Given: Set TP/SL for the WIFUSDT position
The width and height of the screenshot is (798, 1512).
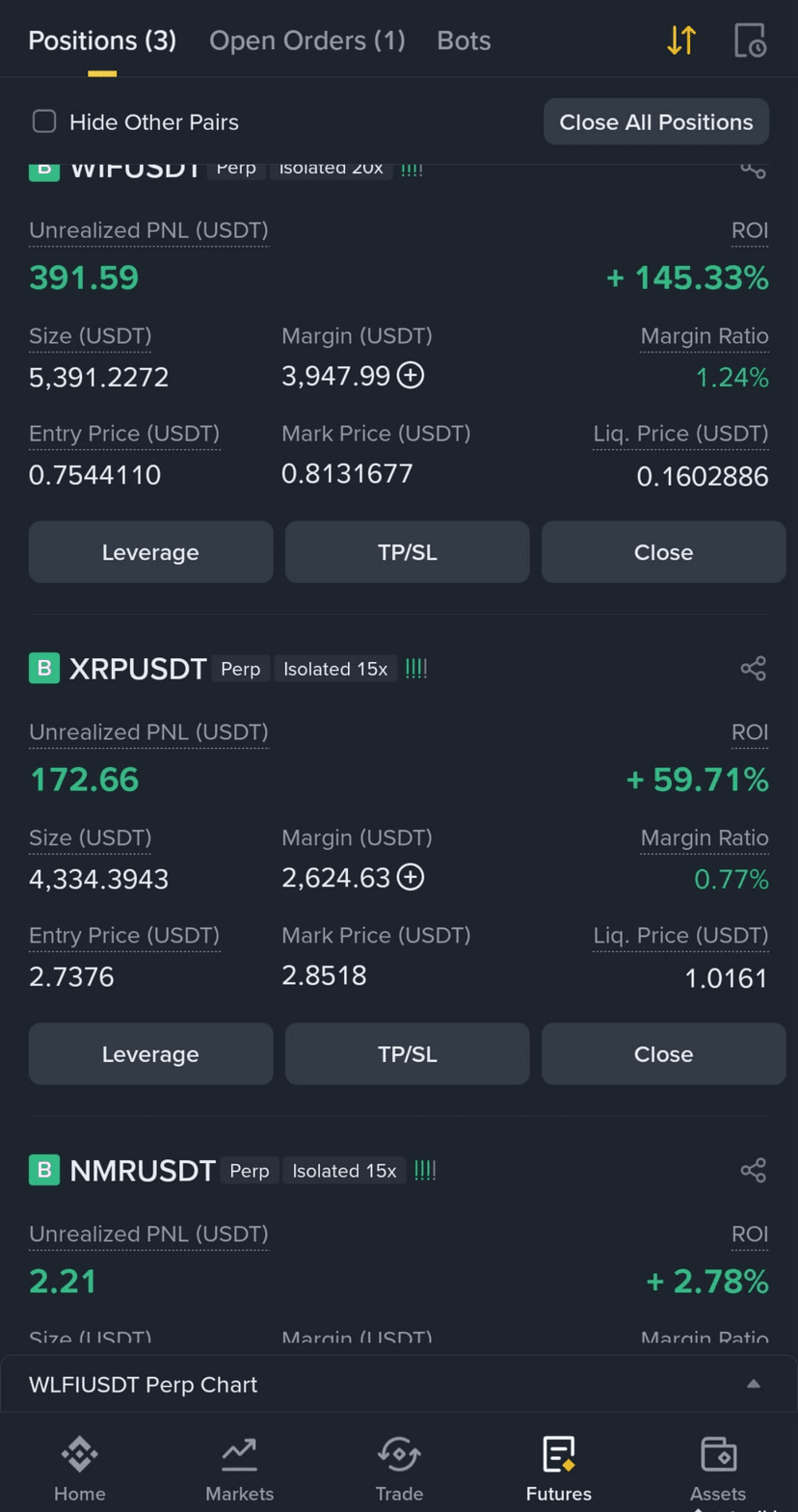Looking at the screenshot, I should (x=407, y=552).
